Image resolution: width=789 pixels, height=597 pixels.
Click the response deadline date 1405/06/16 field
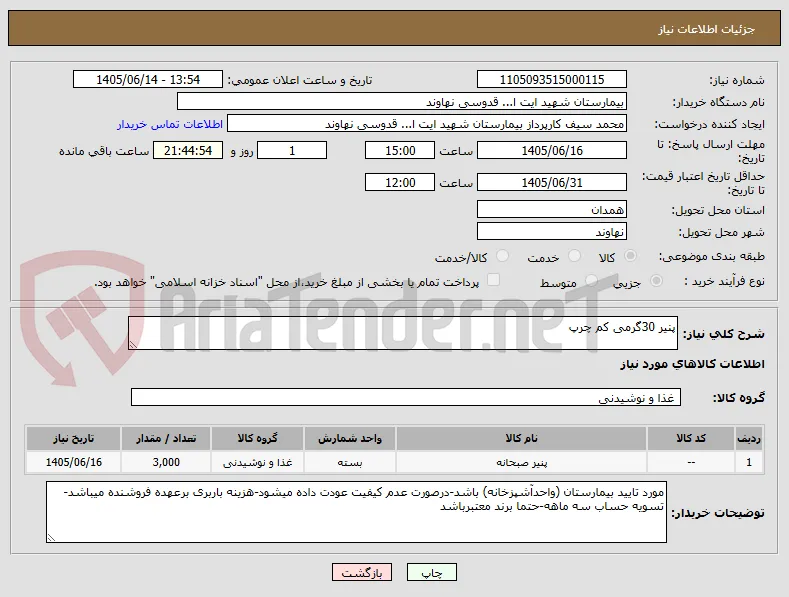coord(551,151)
